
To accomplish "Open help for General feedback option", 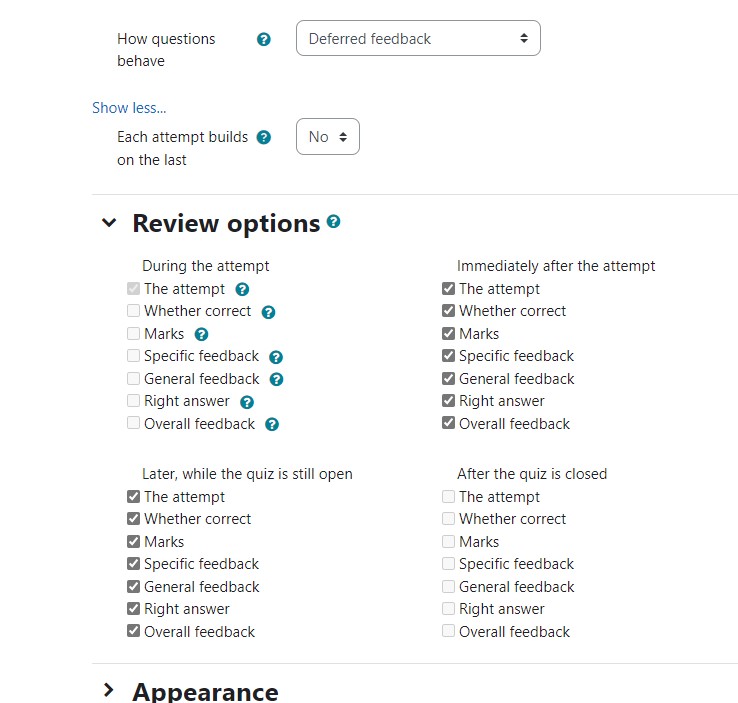I will point(276,380).
